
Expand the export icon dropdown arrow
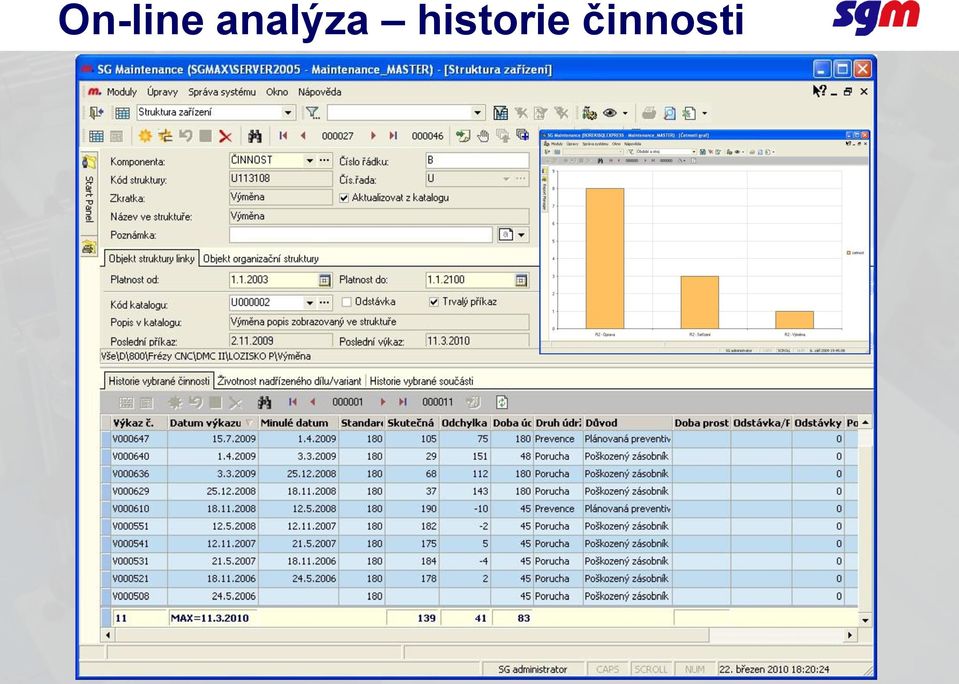pyautogui.click(x=705, y=113)
